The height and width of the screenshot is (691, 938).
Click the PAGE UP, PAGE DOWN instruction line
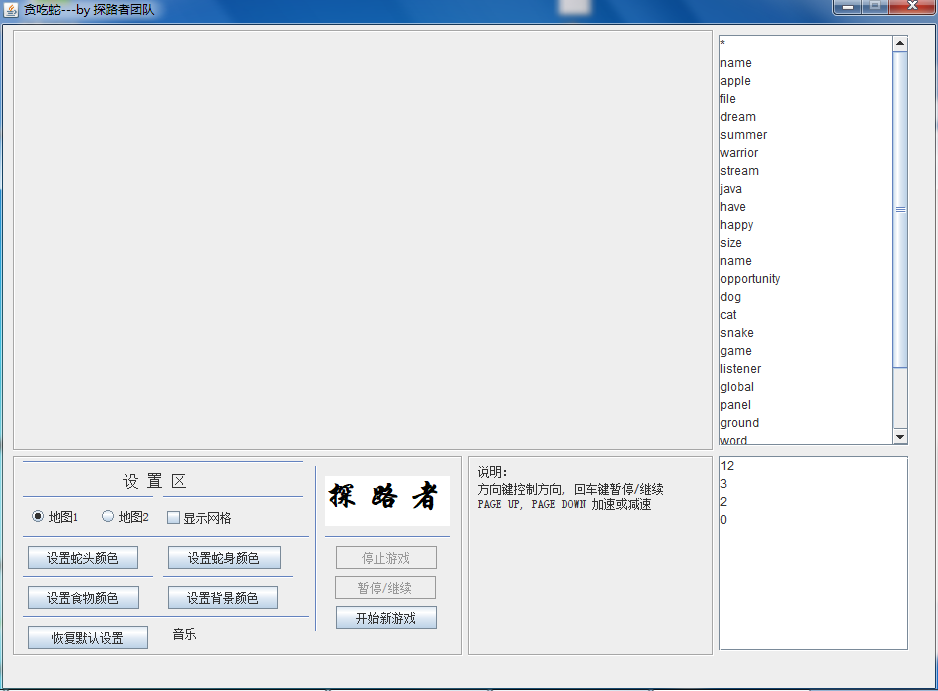click(564, 504)
